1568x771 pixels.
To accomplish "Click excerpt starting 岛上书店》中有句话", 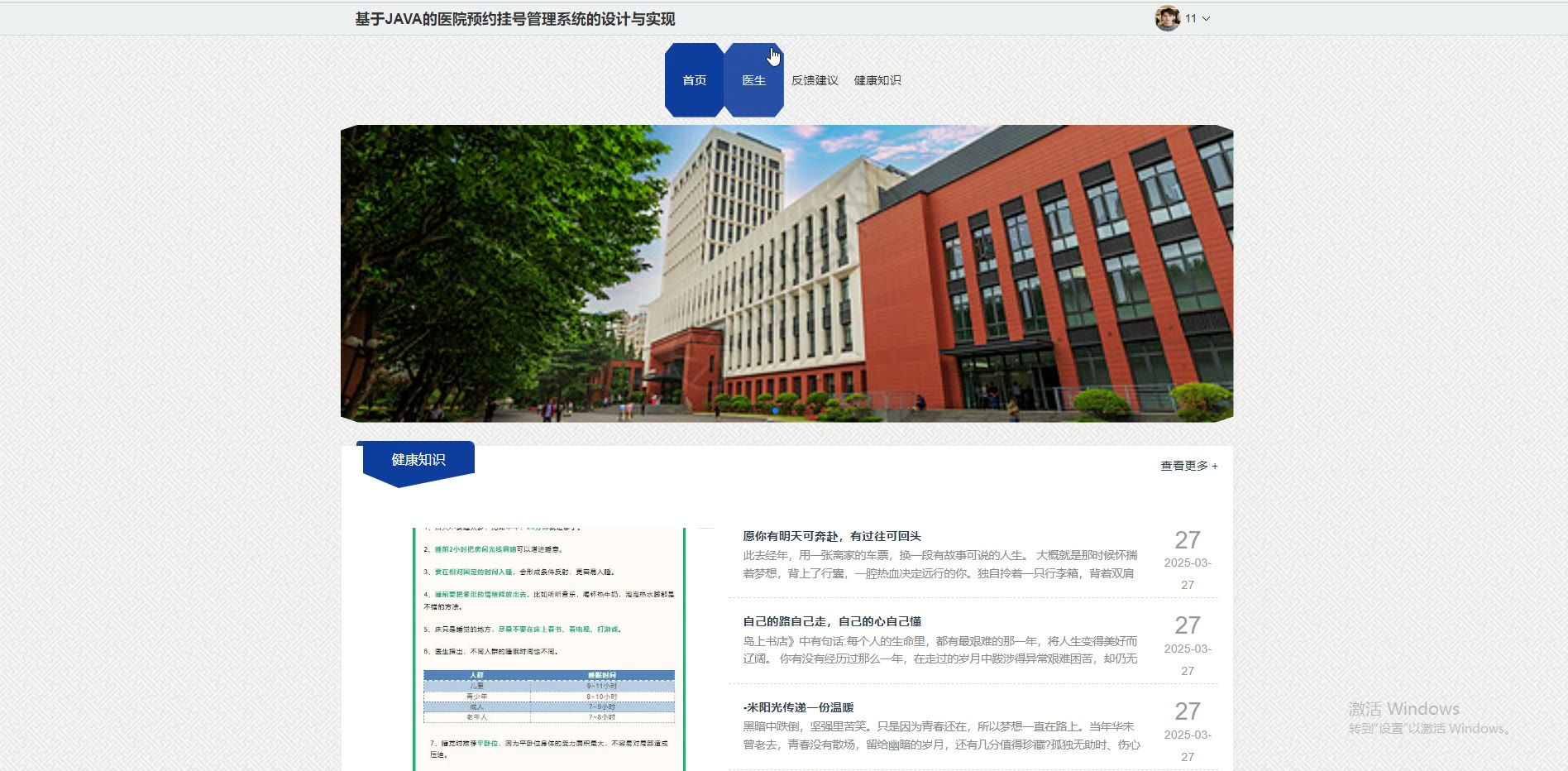I will click(x=940, y=649).
